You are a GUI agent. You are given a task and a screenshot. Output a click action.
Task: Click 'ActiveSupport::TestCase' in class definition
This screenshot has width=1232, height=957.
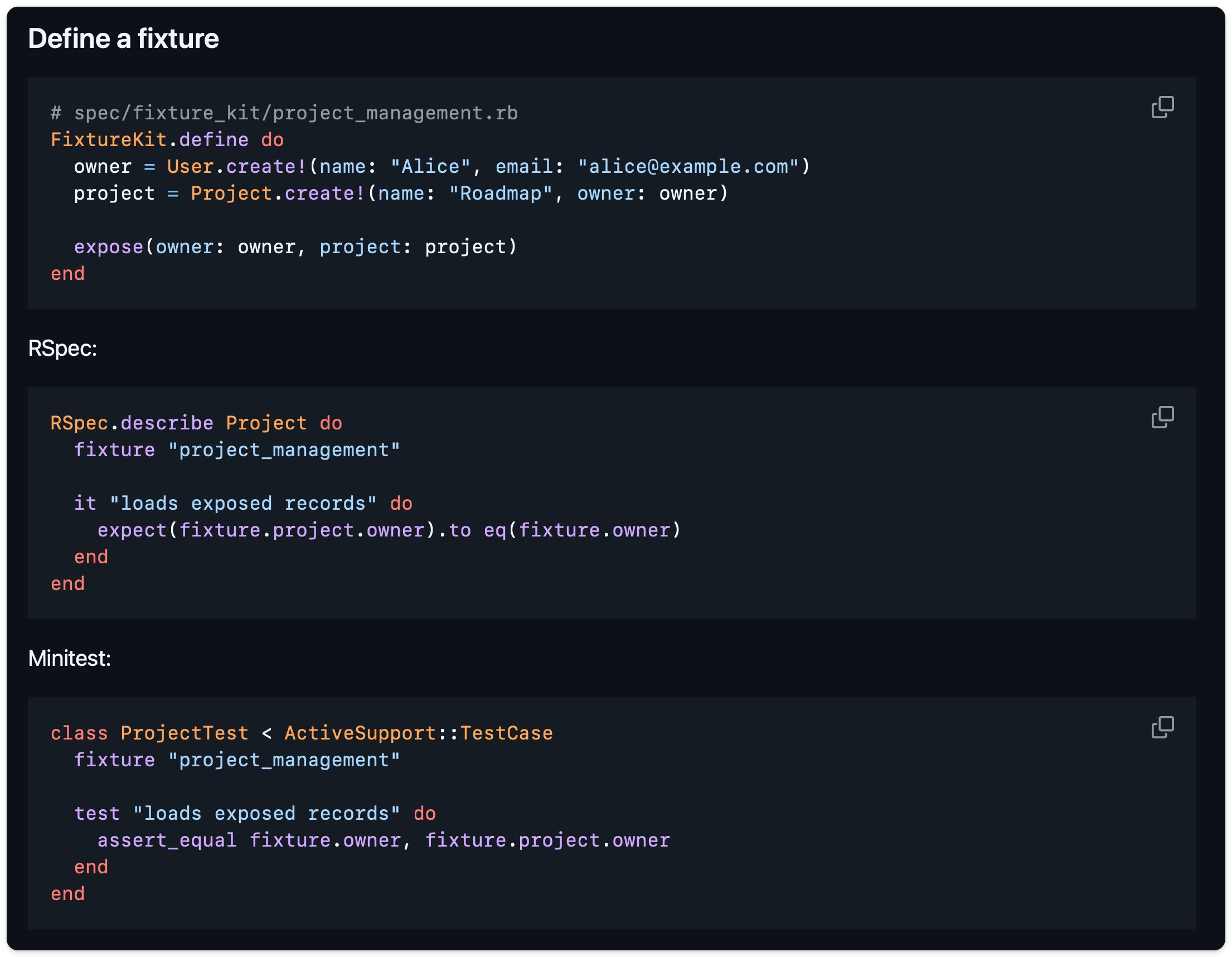click(418, 733)
